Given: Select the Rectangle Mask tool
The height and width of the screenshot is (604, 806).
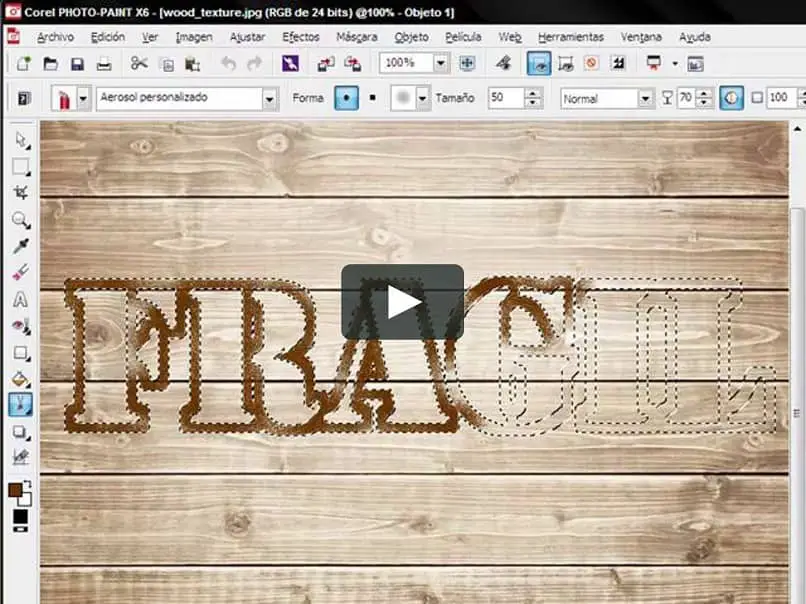Looking at the screenshot, I should tap(21, 167).
